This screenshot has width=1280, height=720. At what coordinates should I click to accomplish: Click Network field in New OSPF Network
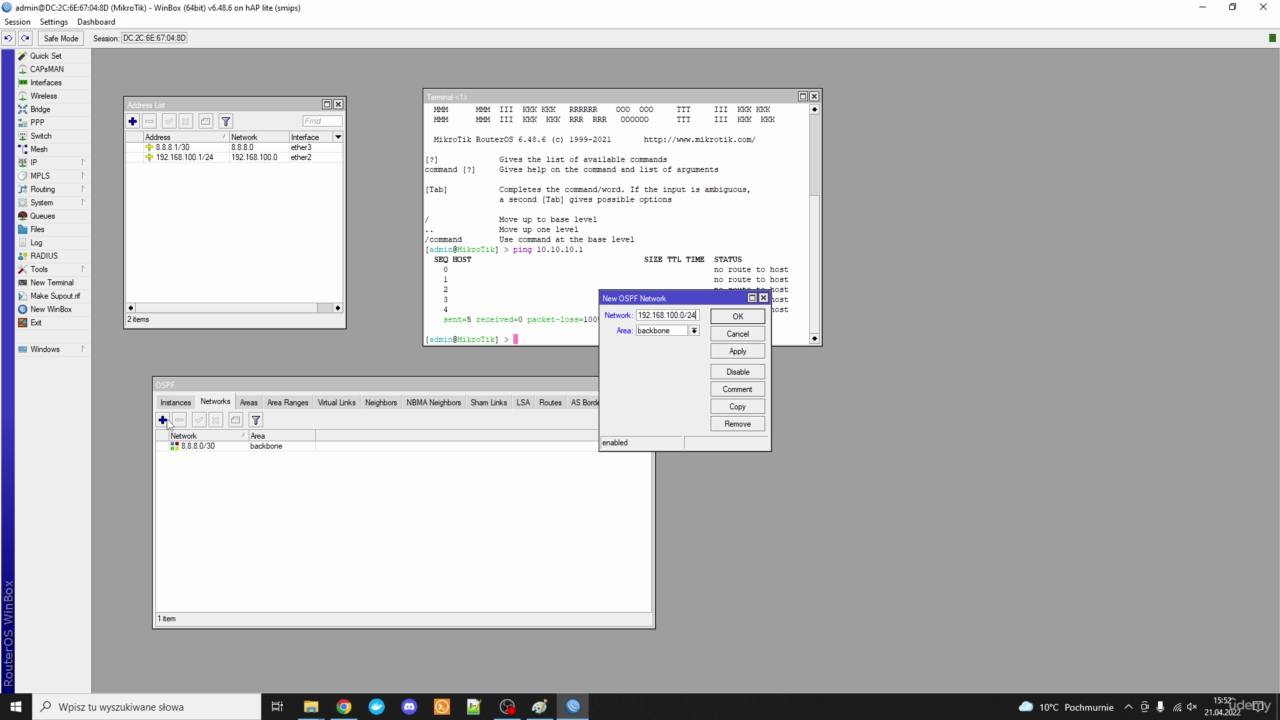click(x=667, y=315)
